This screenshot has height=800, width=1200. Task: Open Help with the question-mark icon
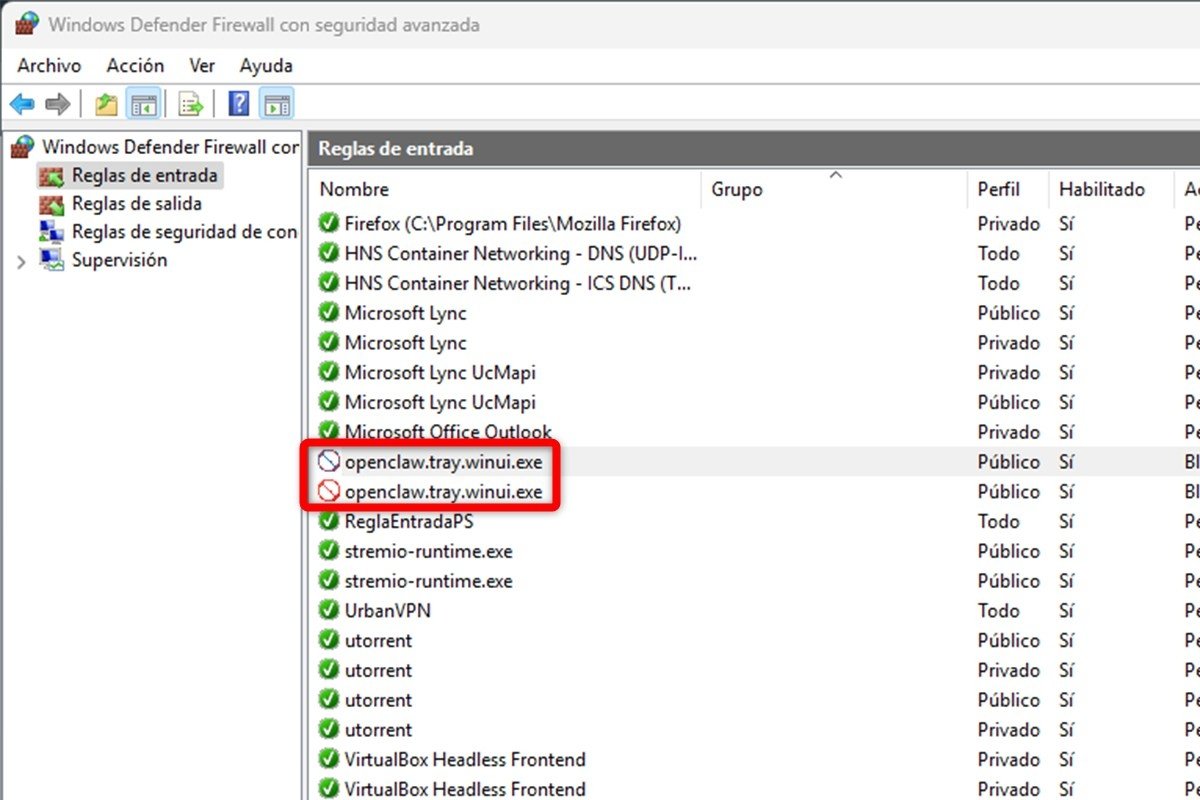coord(239,103)
